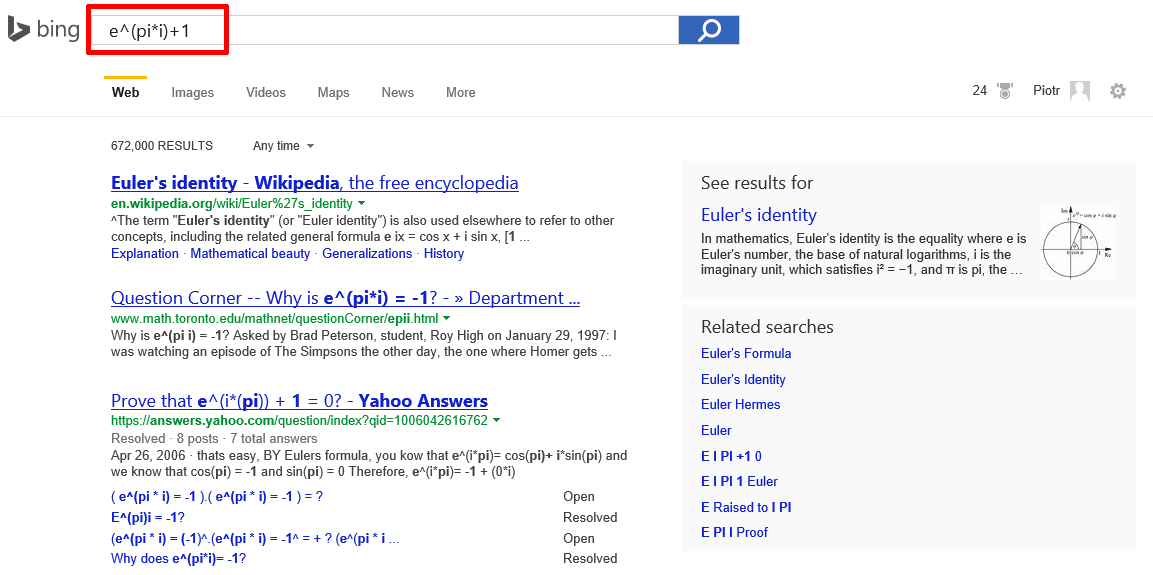Open 'Why does e^(pi*i)= -1?' link
1153x575 pixels.
178,559
